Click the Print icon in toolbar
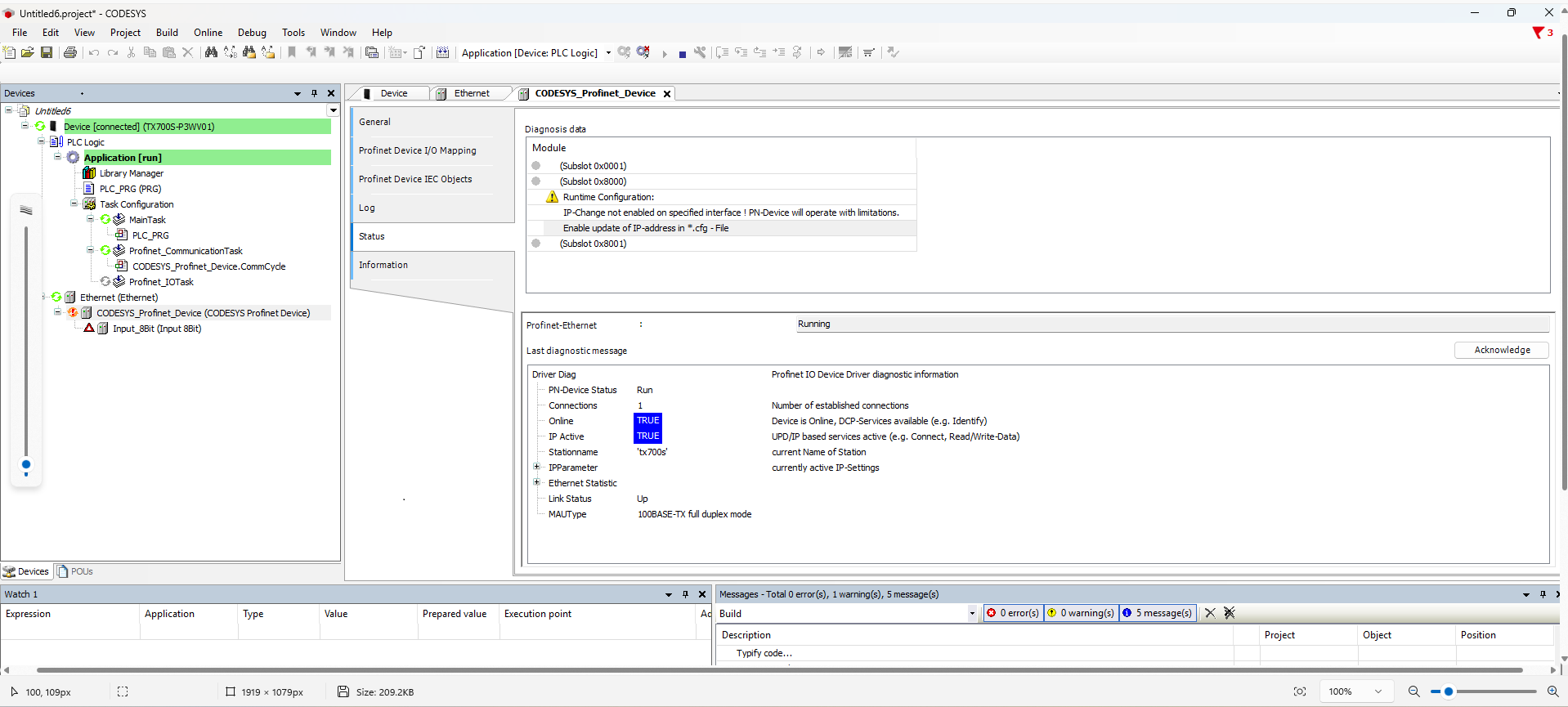Image resolution: width=1568 pixels, height=707 pixels. tap(70, 52)
